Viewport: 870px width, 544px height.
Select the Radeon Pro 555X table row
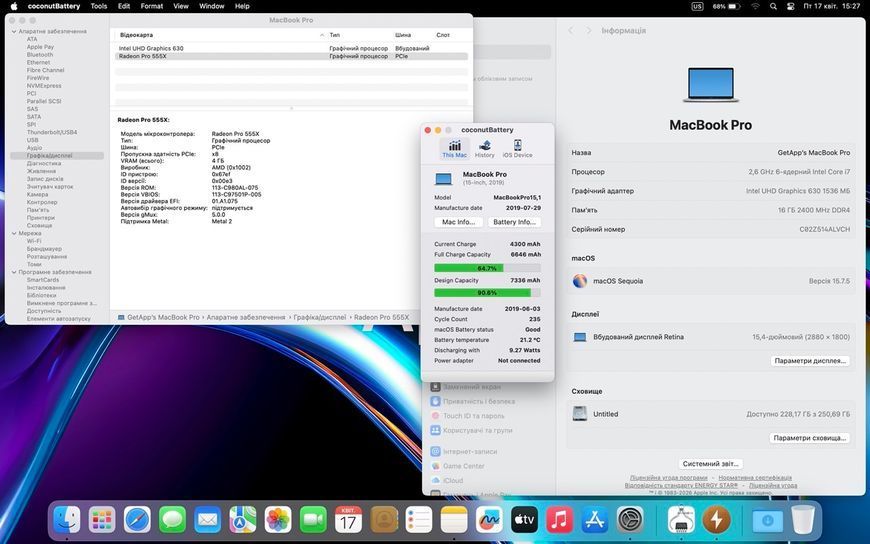click(291, 56)
